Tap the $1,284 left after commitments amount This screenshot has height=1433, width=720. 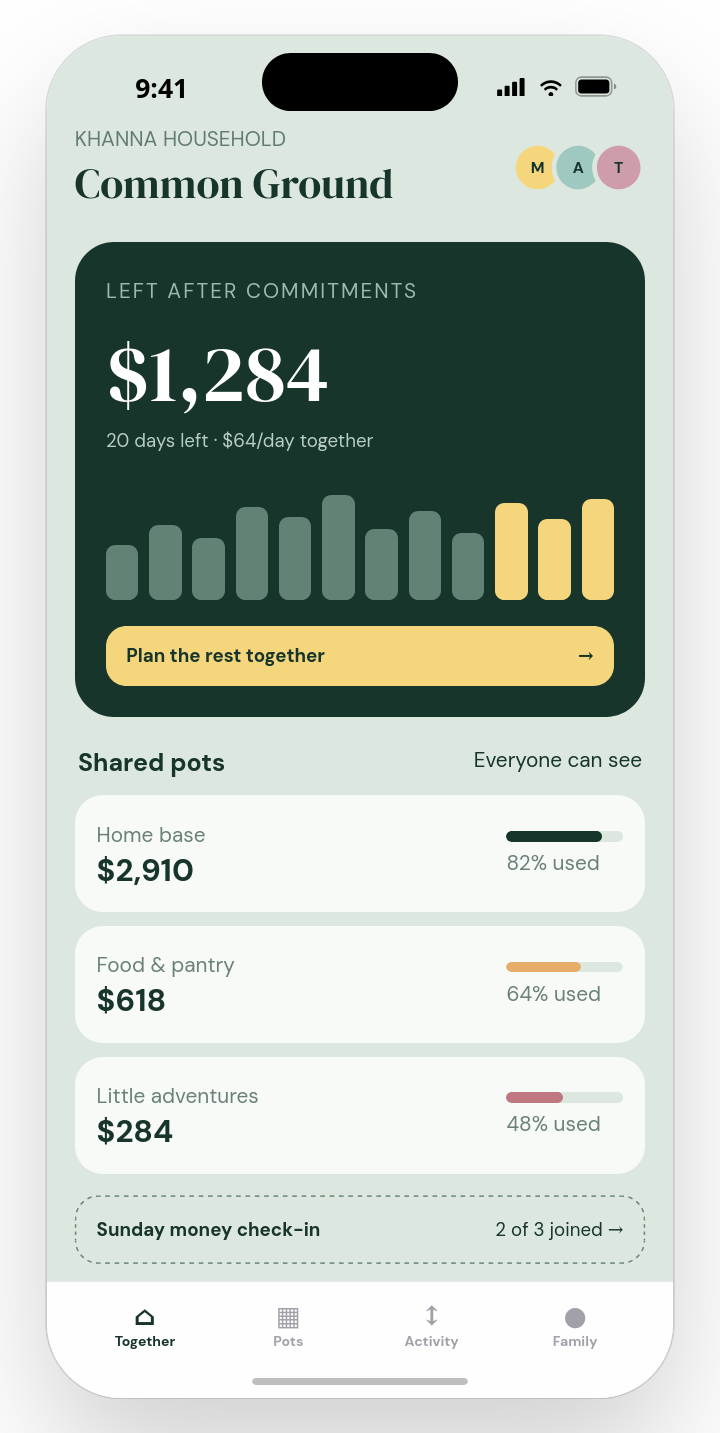[x=217, y=375]
